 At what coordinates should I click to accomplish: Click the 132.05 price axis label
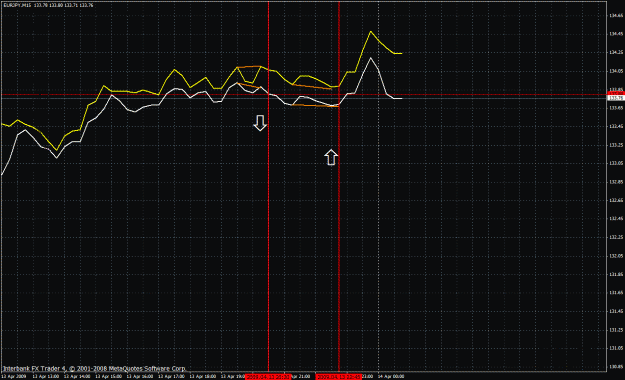[616, 256]
